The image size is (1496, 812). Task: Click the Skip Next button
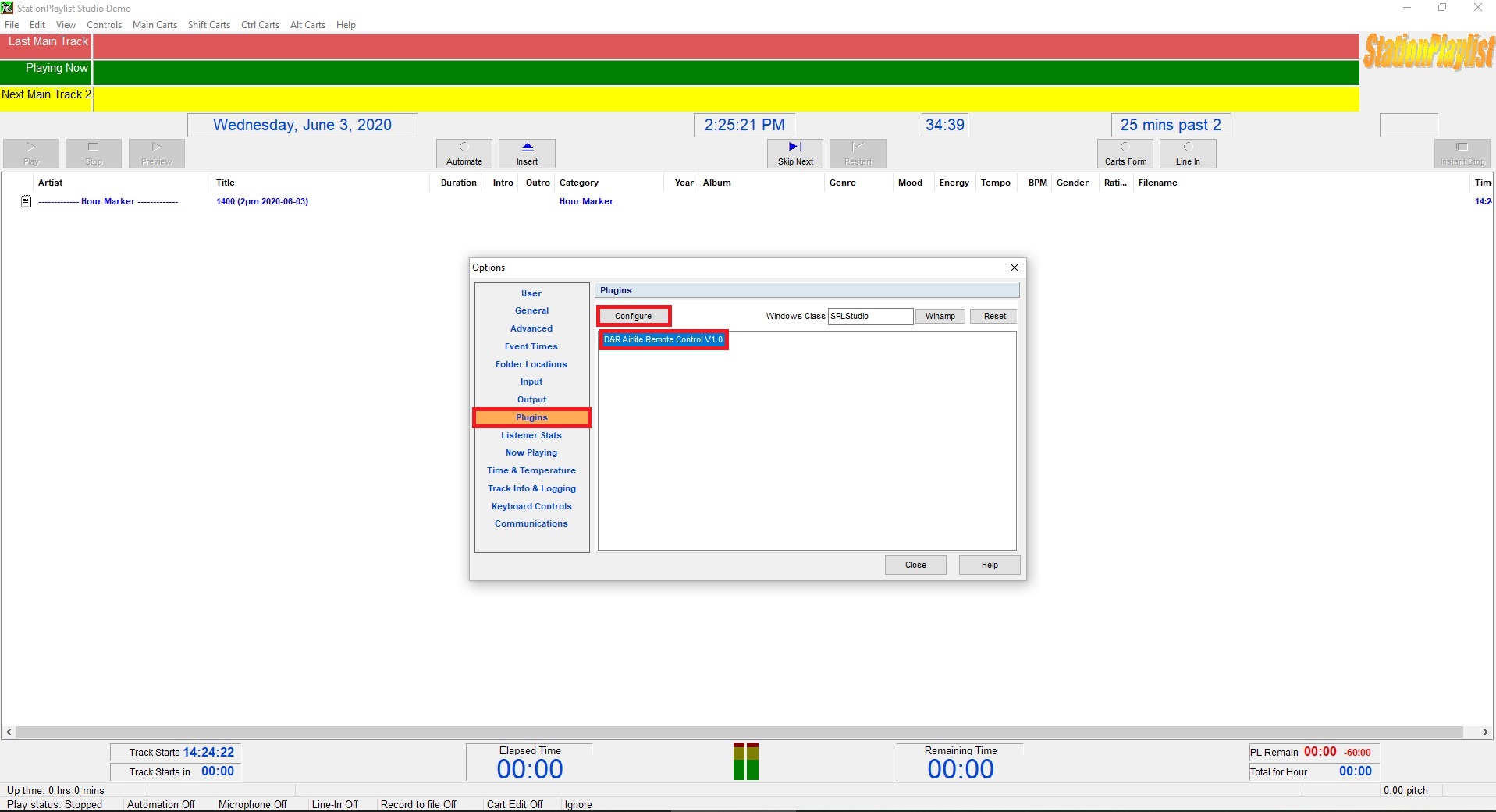[794, 154]
